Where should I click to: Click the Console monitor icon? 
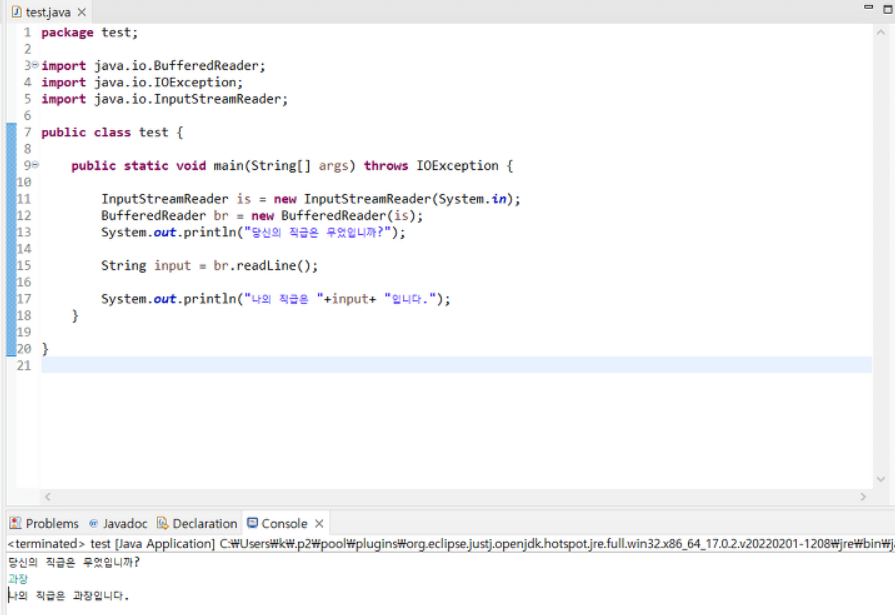click(252, 523)
